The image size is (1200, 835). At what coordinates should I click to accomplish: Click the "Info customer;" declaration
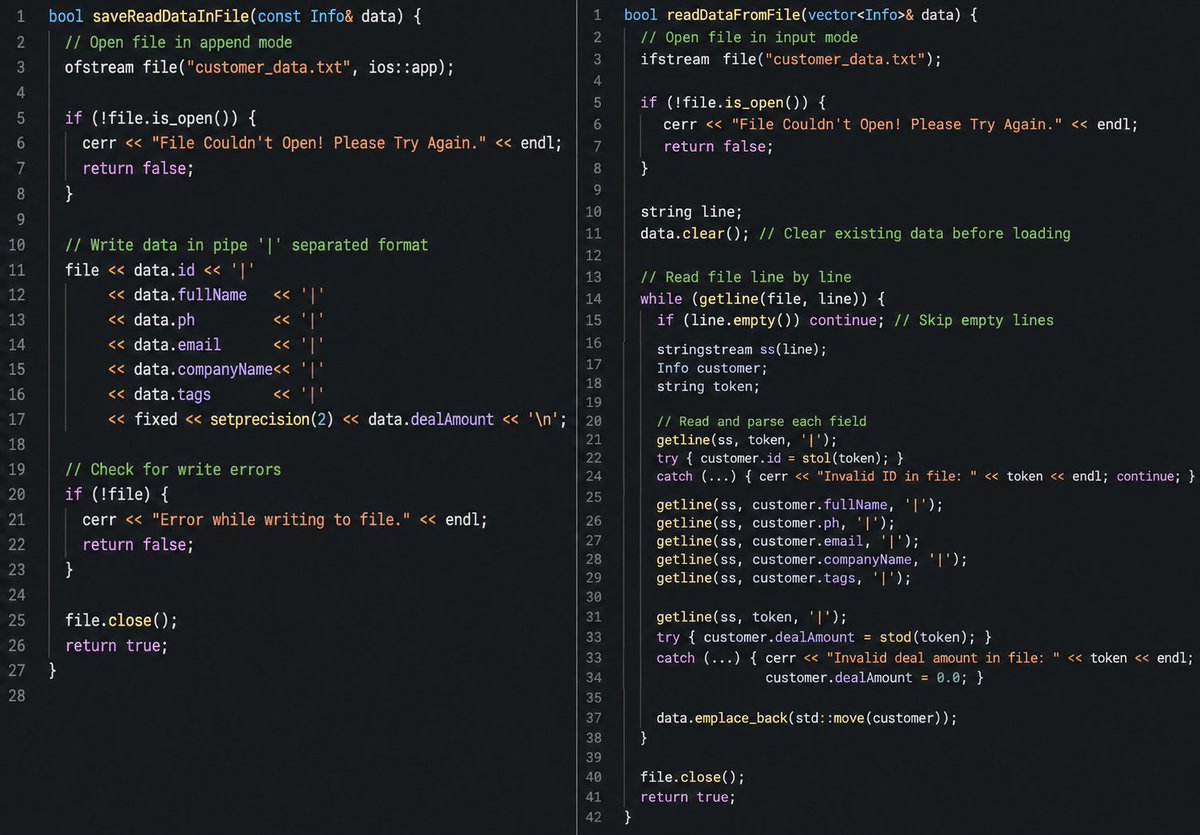[710, 368]
